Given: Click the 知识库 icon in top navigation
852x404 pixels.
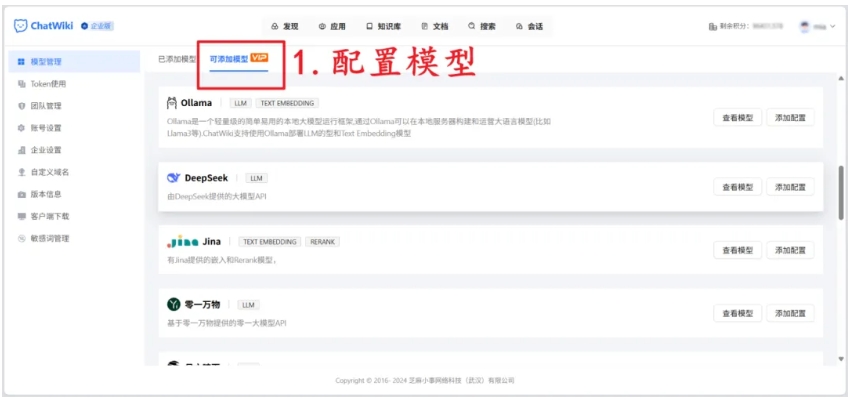Looking at the screenshot, I should (x=369, y=26).
